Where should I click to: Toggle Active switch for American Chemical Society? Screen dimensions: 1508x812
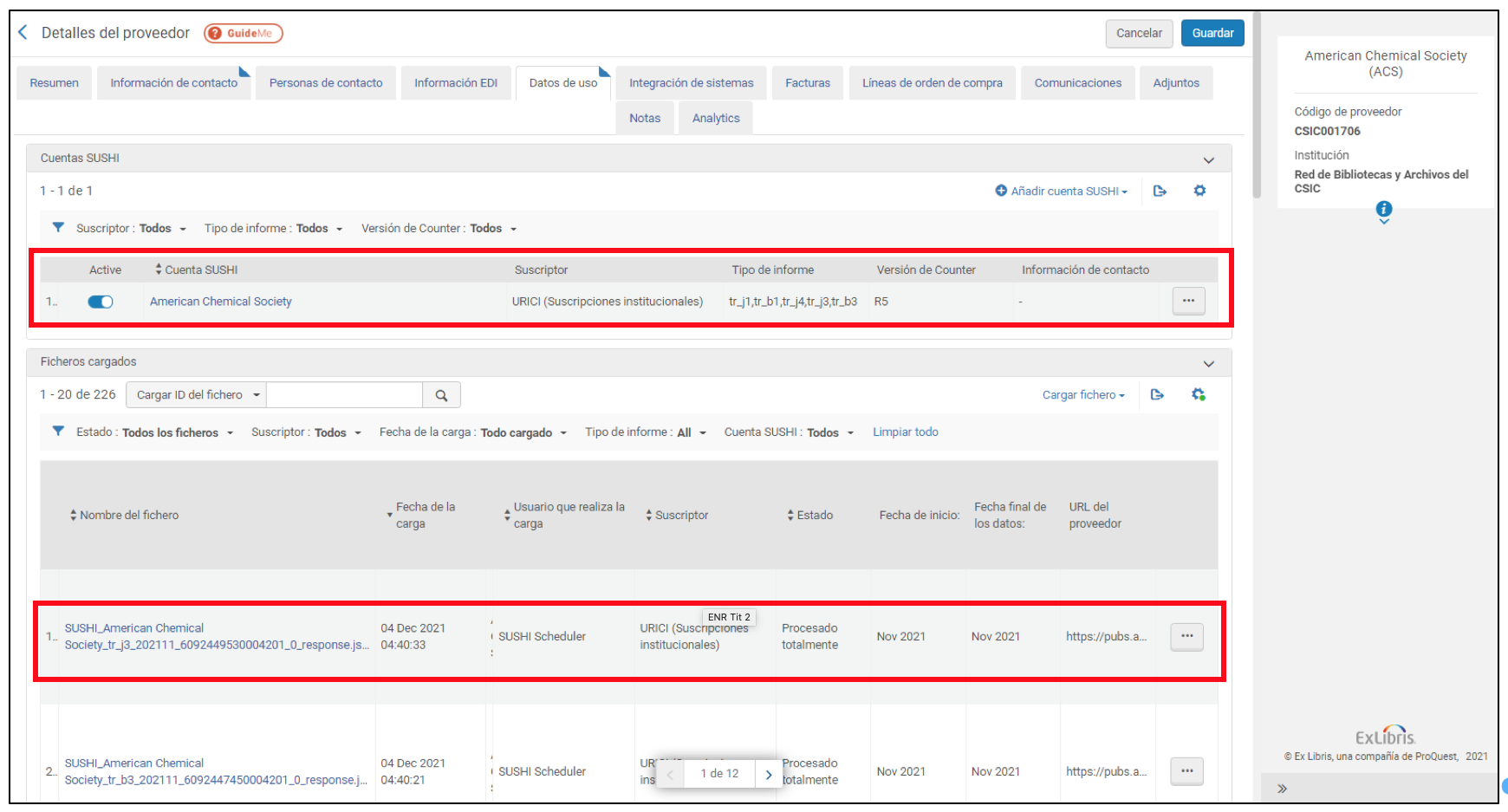coord(101,302)
